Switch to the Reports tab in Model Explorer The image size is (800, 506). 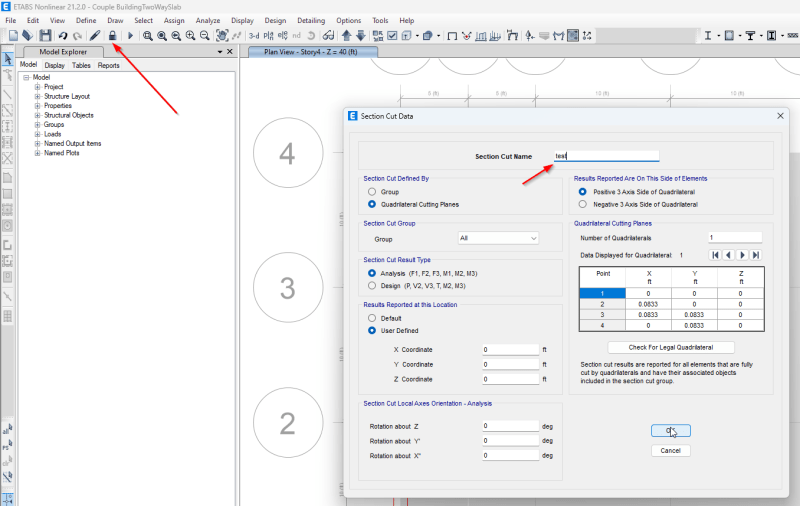coord(109,65)
